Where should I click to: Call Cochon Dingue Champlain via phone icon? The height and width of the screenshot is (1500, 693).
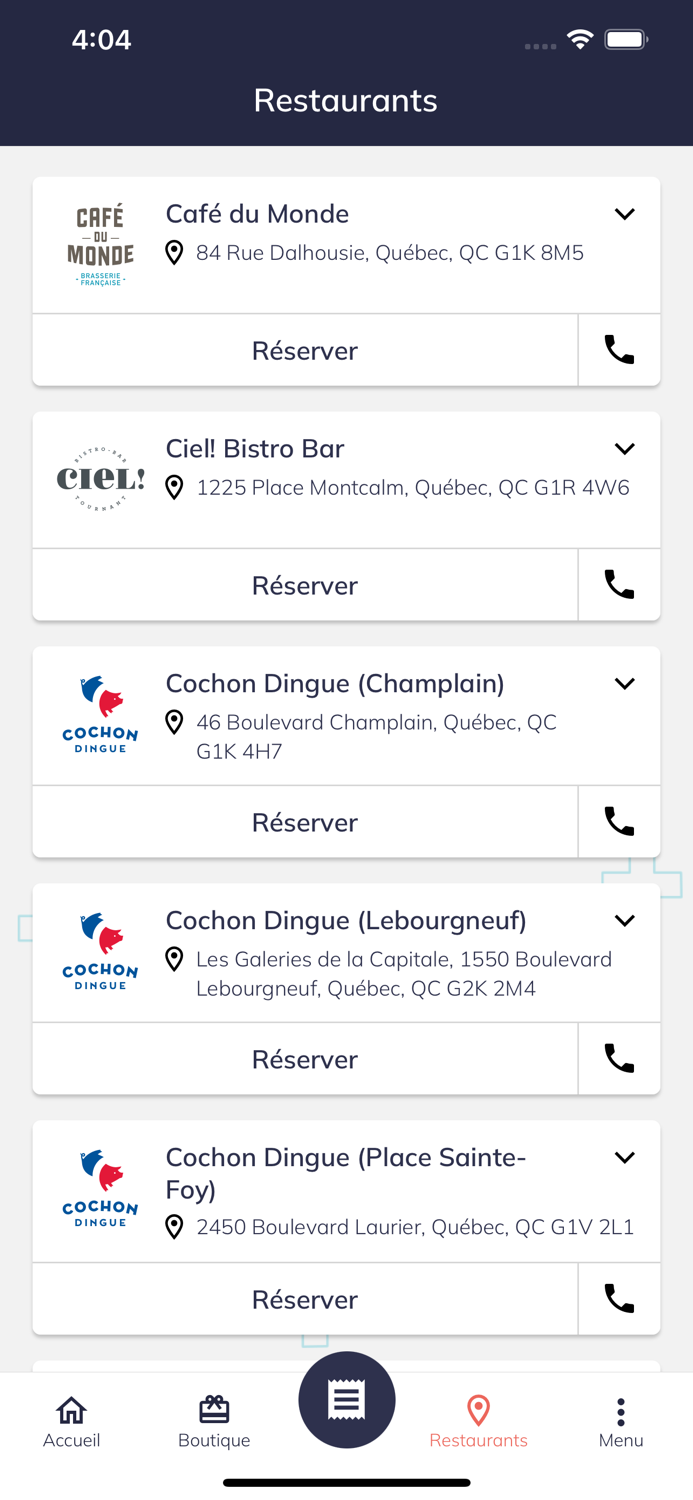619,821
